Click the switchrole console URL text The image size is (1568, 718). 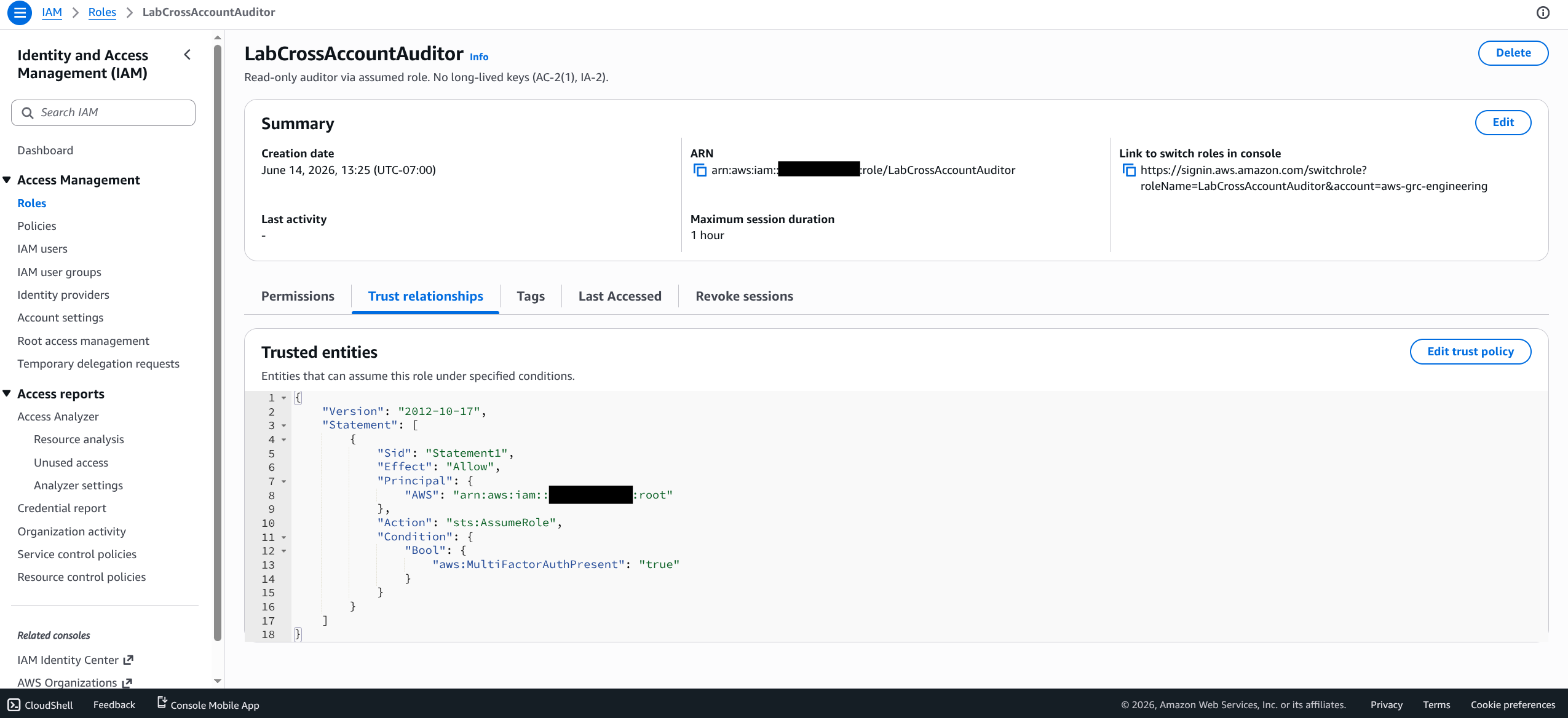tap(1313, 178)
